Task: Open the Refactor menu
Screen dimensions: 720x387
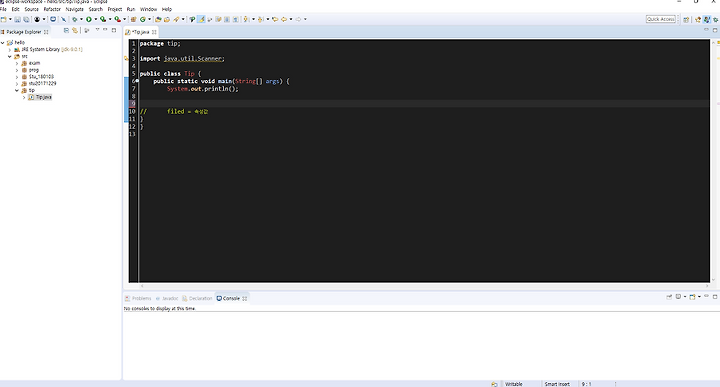Action: (x=52, y=9)
